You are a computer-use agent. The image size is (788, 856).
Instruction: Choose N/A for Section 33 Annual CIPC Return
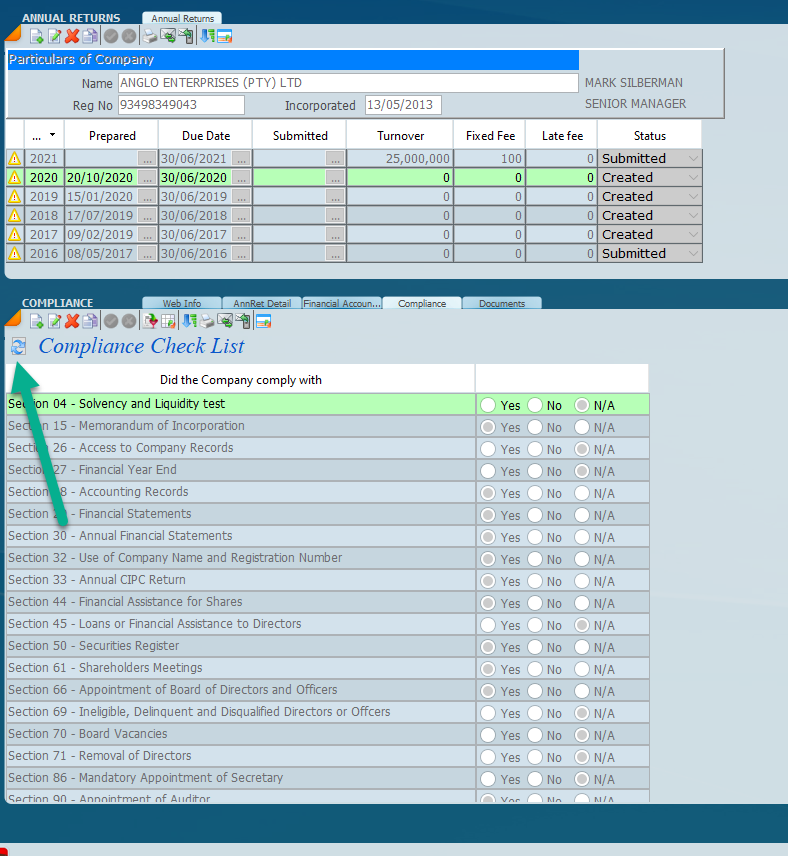[582, 581]
